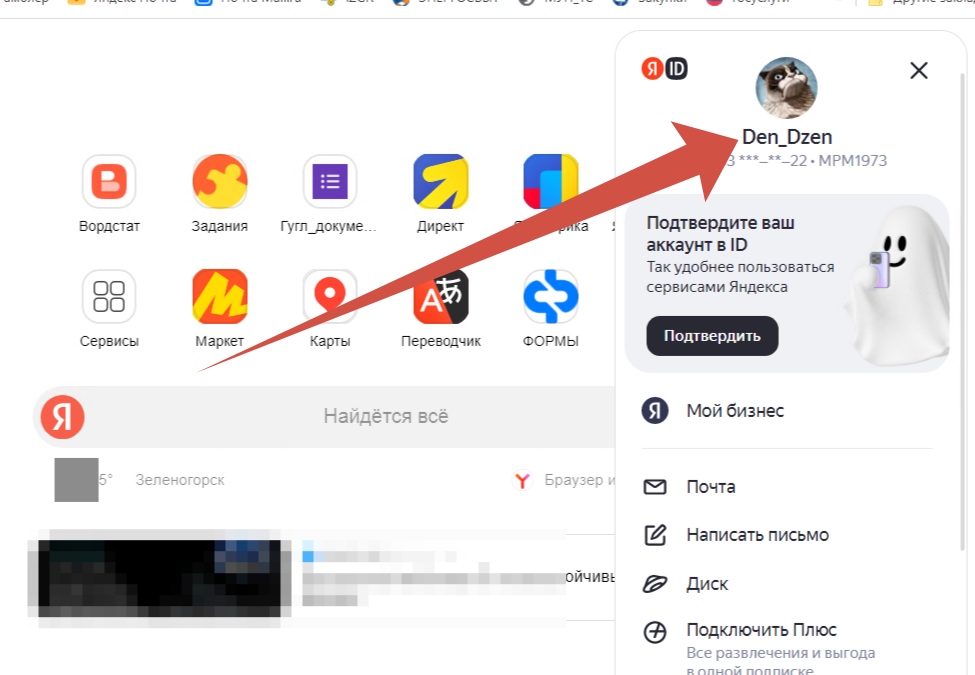
Task: Click the plus circle icon for Плюс
Action: point(655,632)
